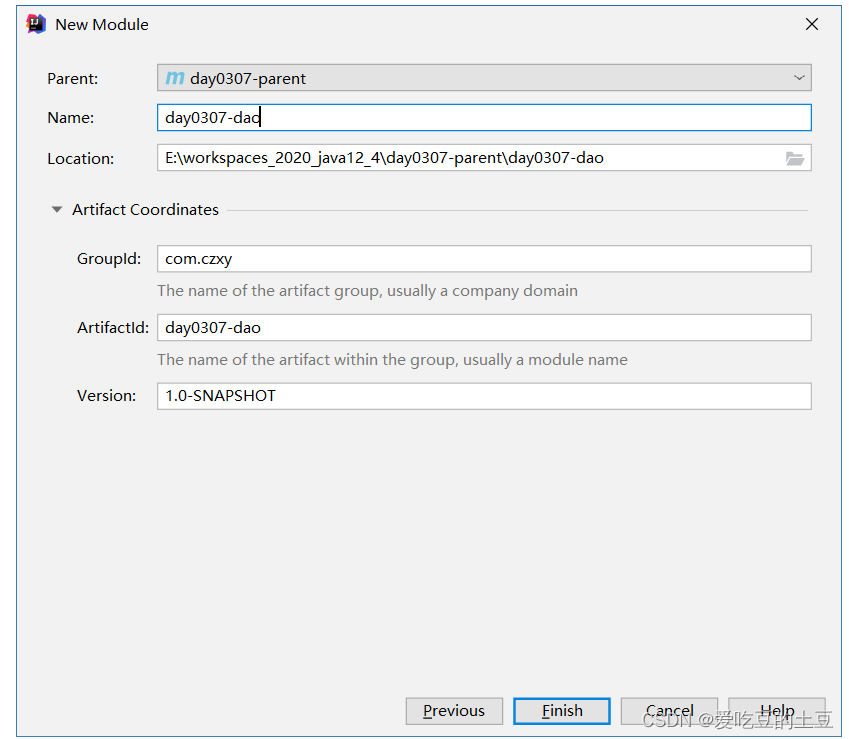
Task: Click the "Artifact Coordinates" heading text
Action: (x=145, y=210)
